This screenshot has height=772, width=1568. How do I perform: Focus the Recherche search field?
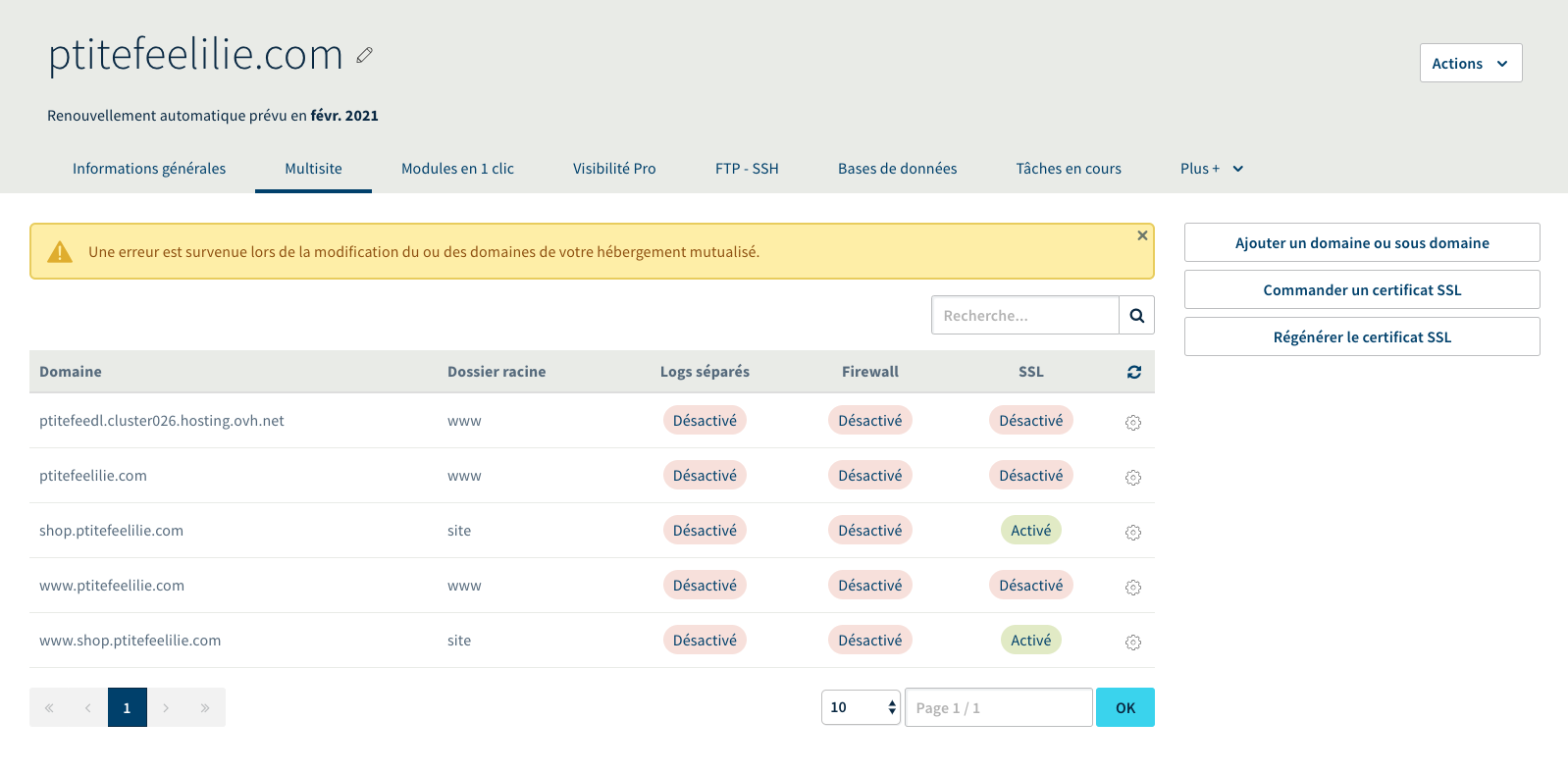tap(1024, 316)
